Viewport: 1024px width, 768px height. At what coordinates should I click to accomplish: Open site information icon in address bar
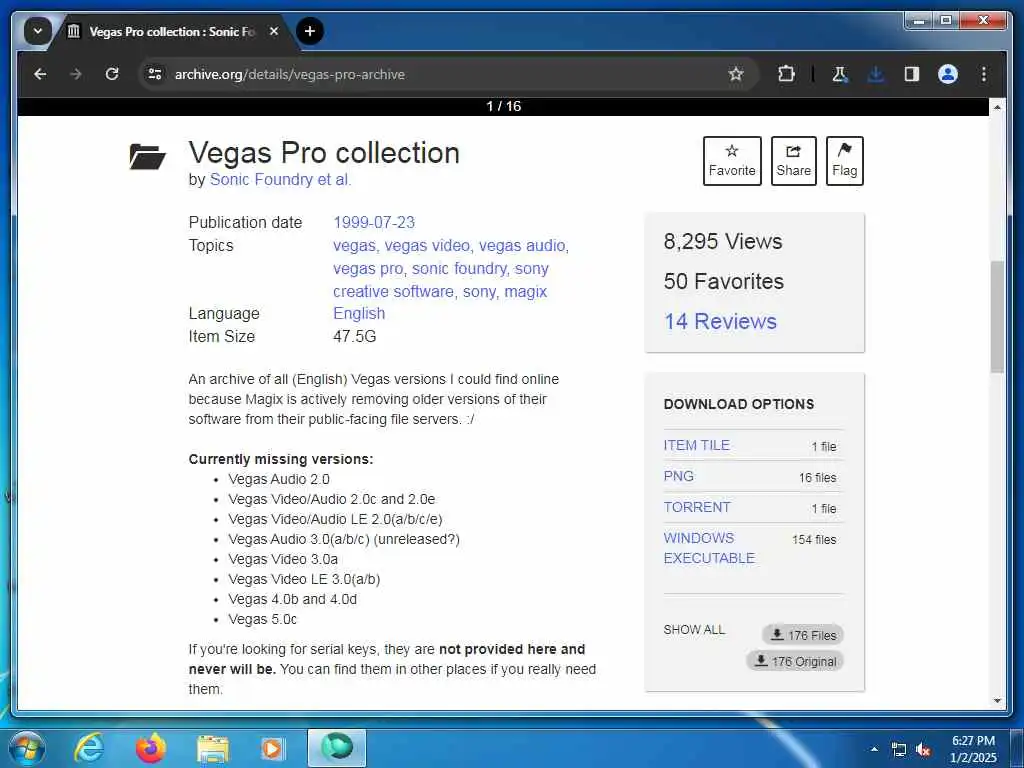(155, 74)
